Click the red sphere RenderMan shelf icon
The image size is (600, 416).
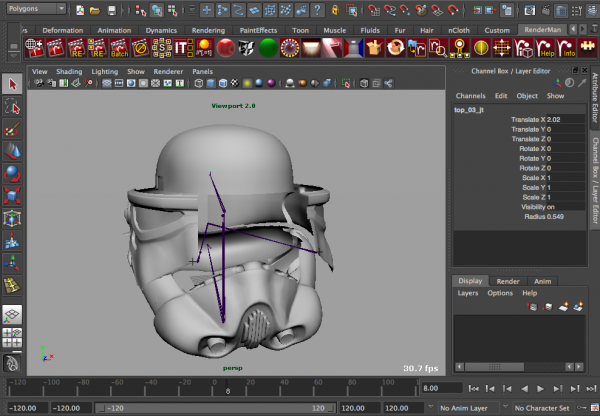coord(226,48)
